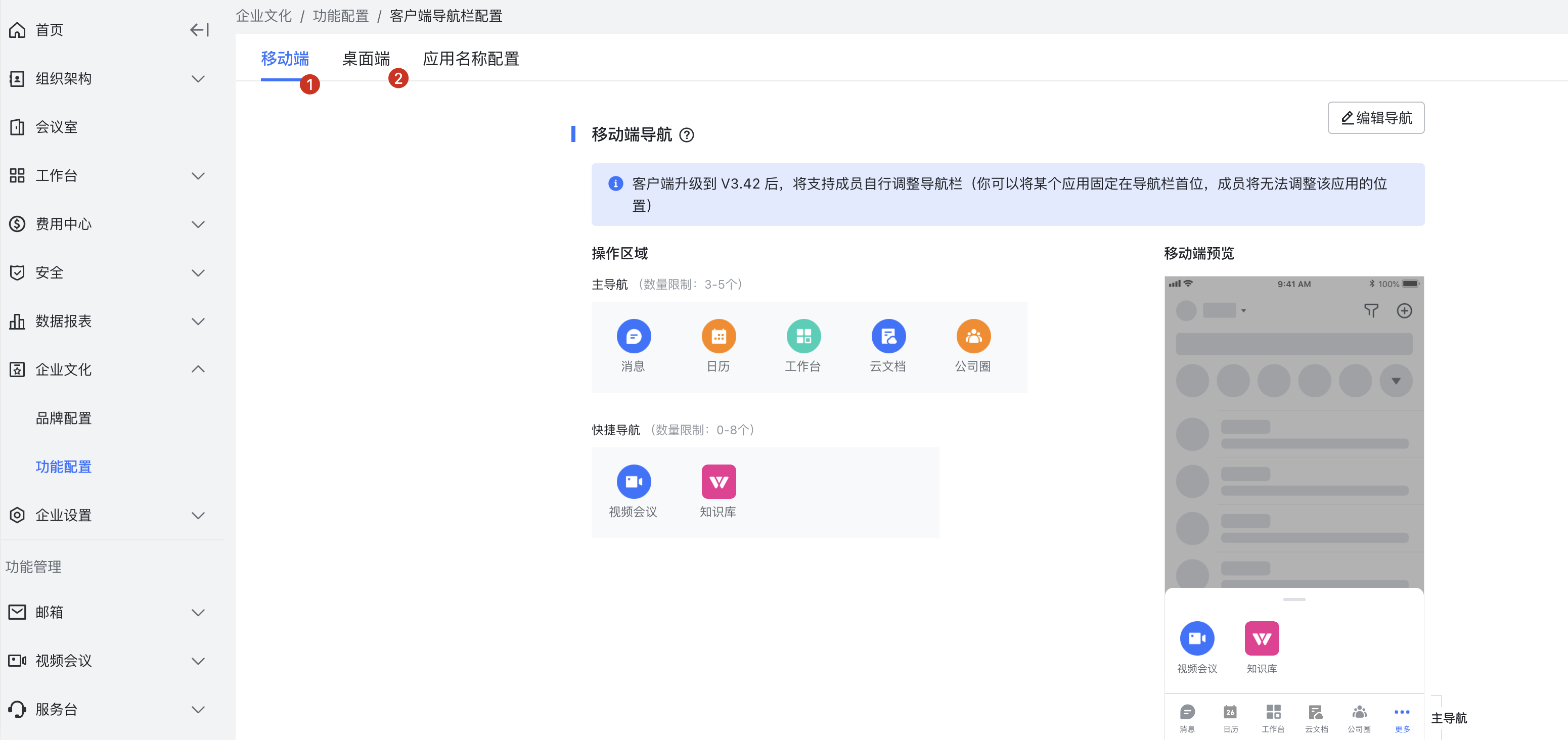Expand the 服务台 chevron
The height and width of the screenshot is (740, 1568).
pyautogui.click(x=198, y=710)
